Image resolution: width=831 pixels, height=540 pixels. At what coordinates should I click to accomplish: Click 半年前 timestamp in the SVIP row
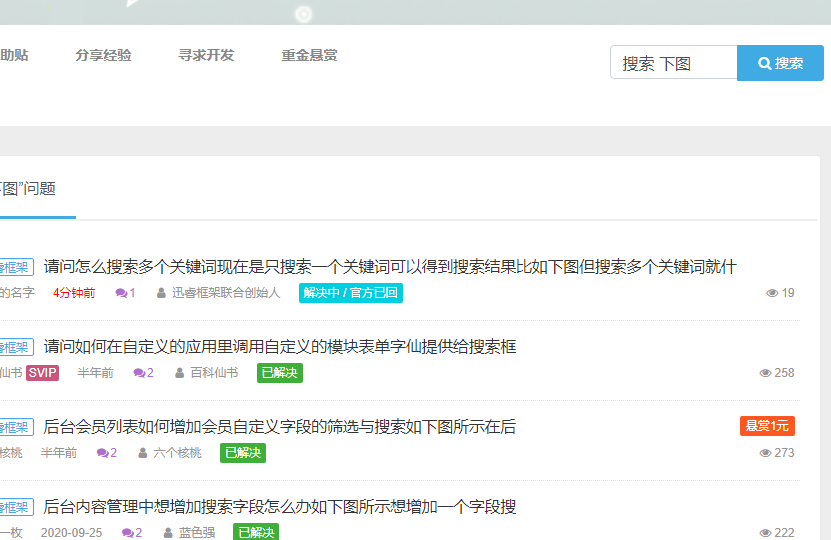tap(95, 373)
